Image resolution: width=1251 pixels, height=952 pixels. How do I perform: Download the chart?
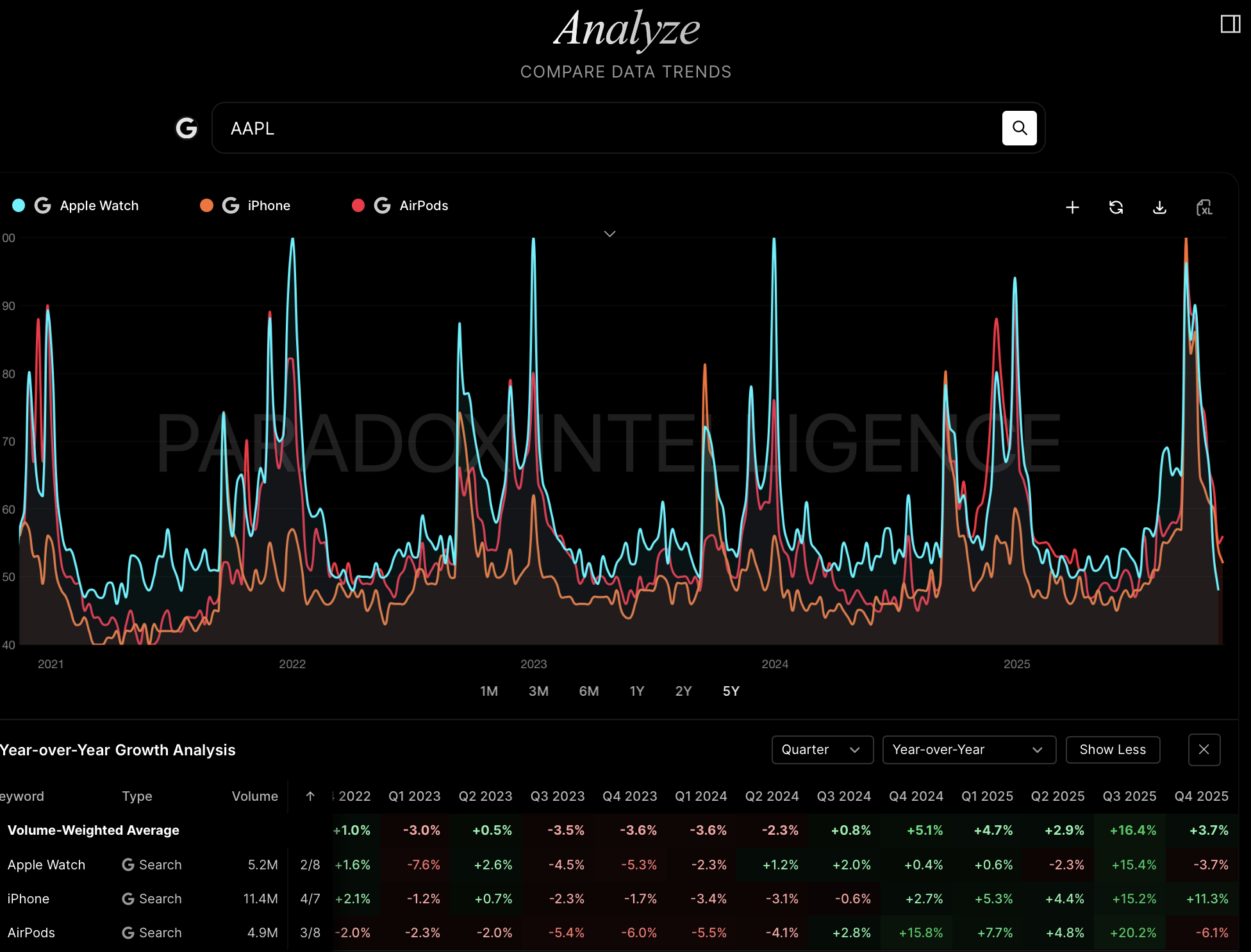[1159, 207]
